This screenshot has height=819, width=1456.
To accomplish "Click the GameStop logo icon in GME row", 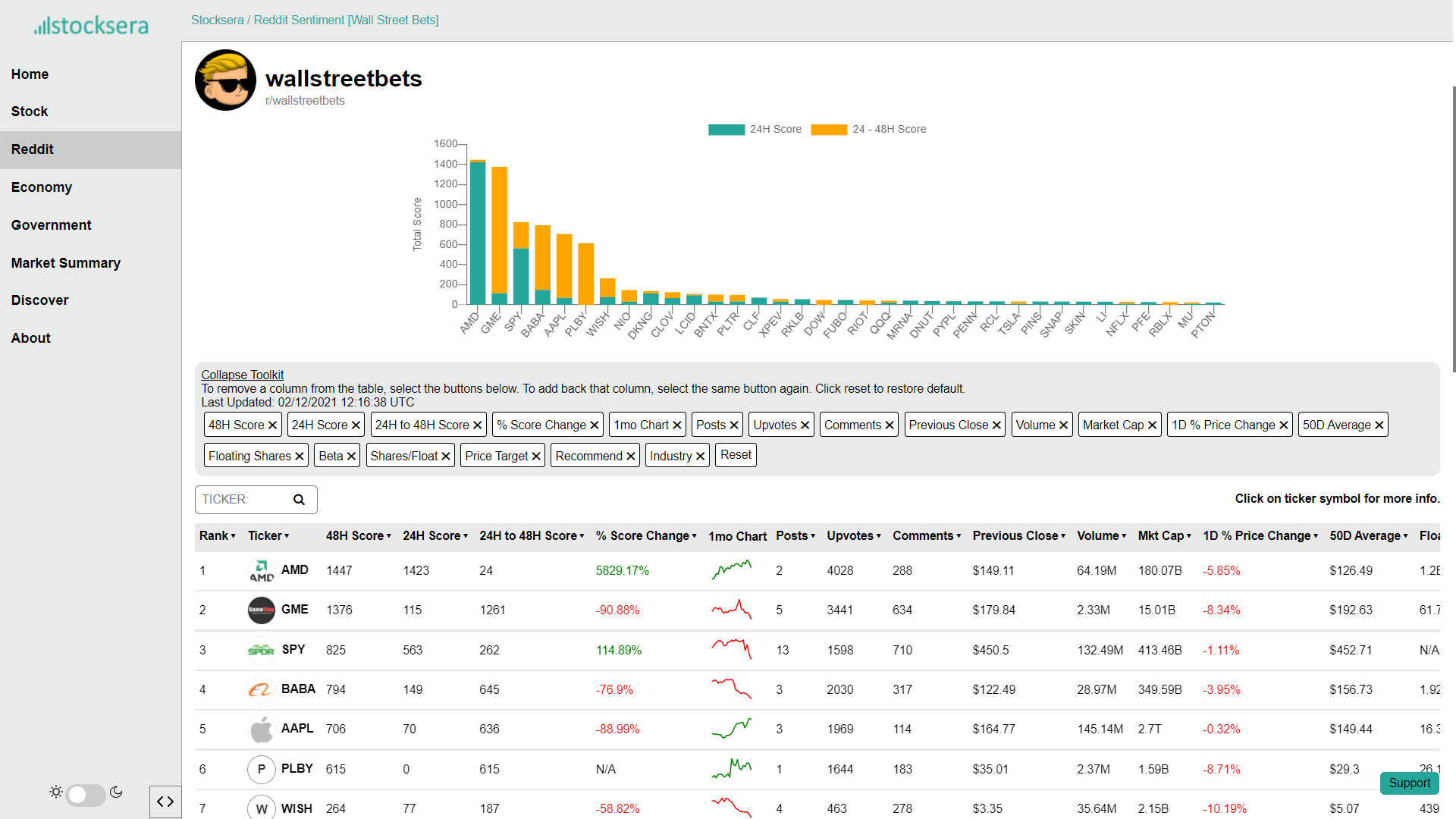I will [261, 610].
